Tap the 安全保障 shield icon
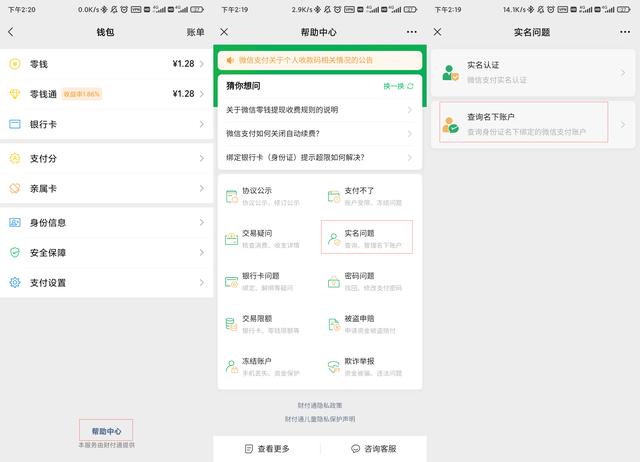Image resolution: width=640 pixels, height=462 pixels. (15, 252)
